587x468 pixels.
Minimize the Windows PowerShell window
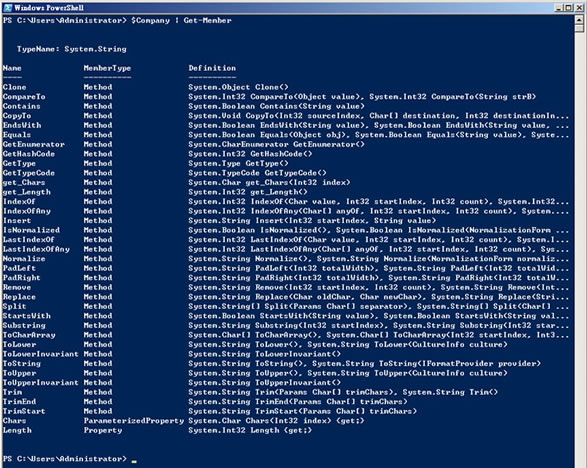coord(559,8)
